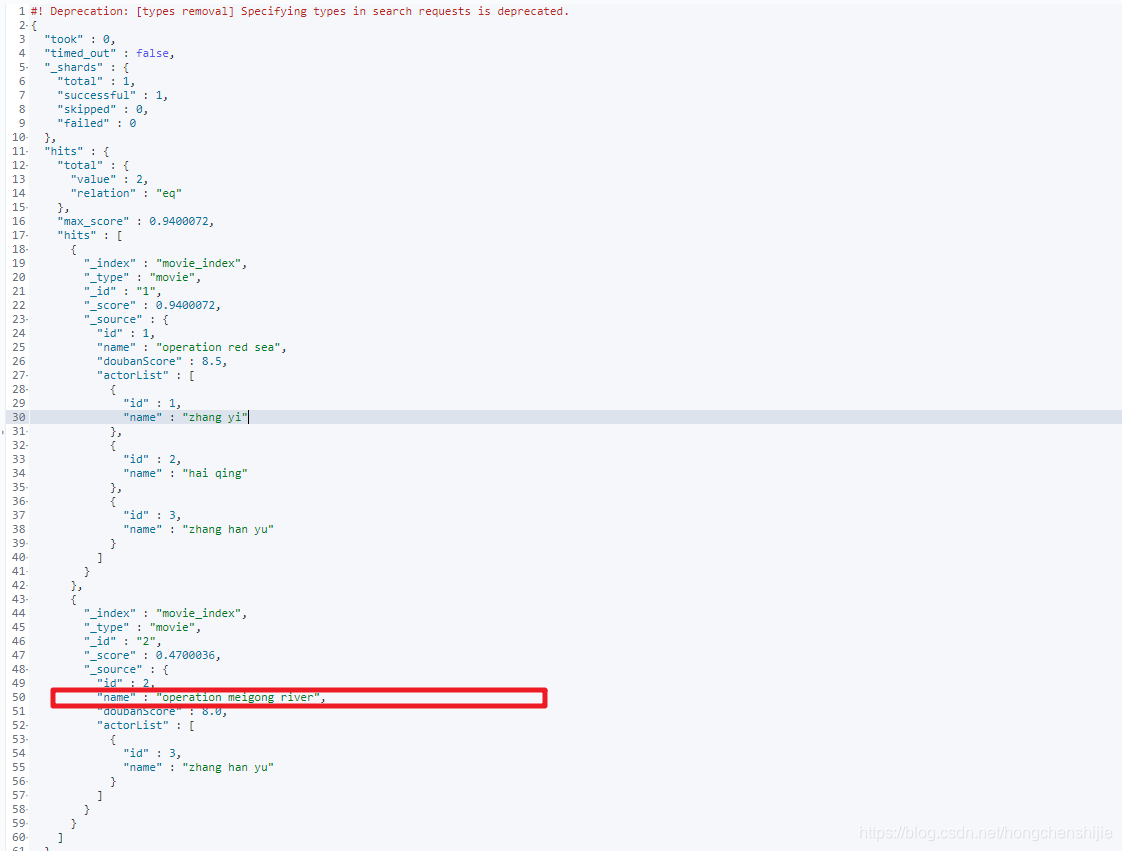The width and height of the screenshot is (1122, 851).
Task: Click the "hai qing" name line
Action: 185,473
